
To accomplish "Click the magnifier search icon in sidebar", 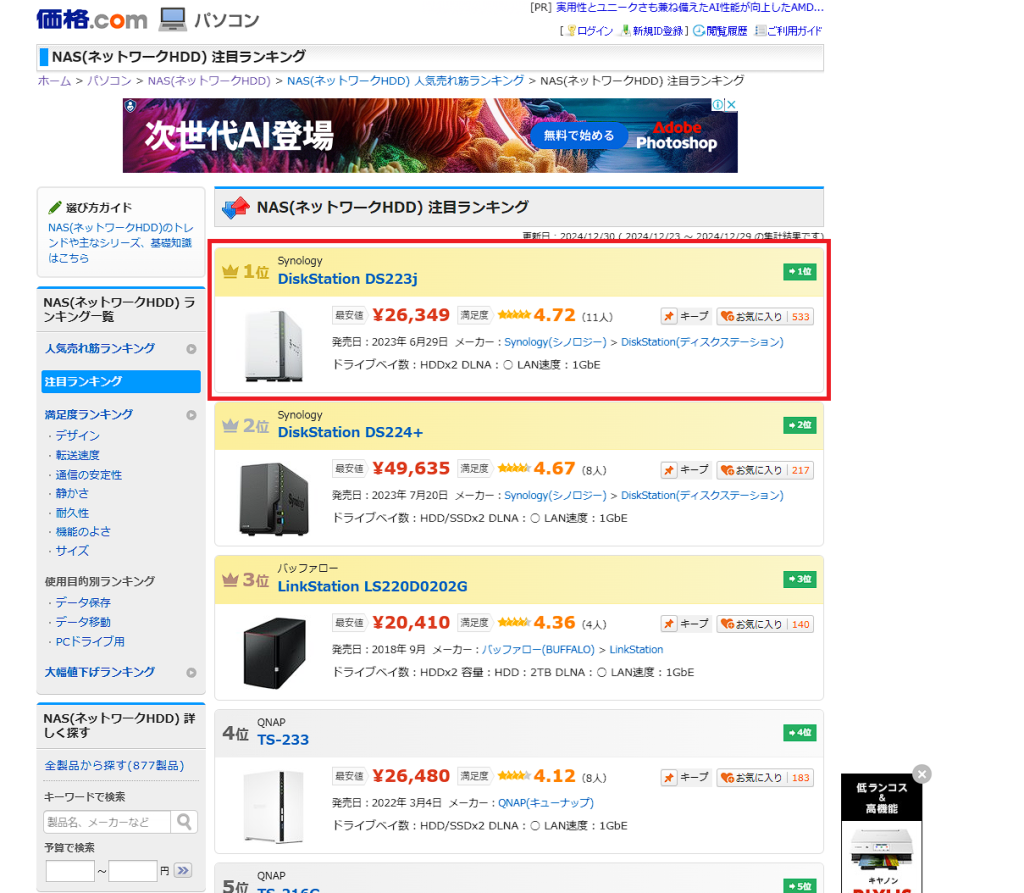I will coord(184,822).
